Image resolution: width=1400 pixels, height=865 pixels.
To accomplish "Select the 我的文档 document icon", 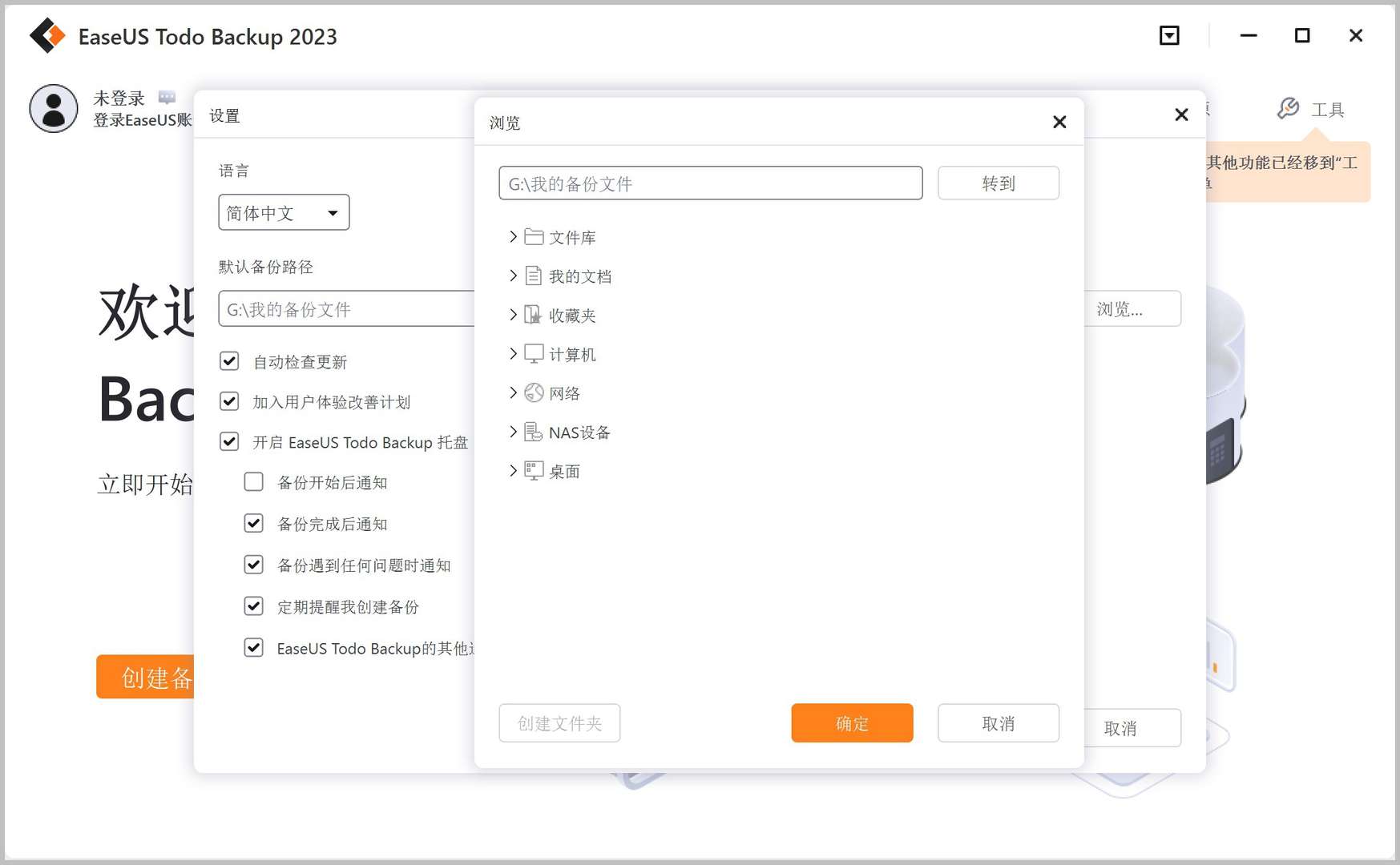I will (533, 276).
